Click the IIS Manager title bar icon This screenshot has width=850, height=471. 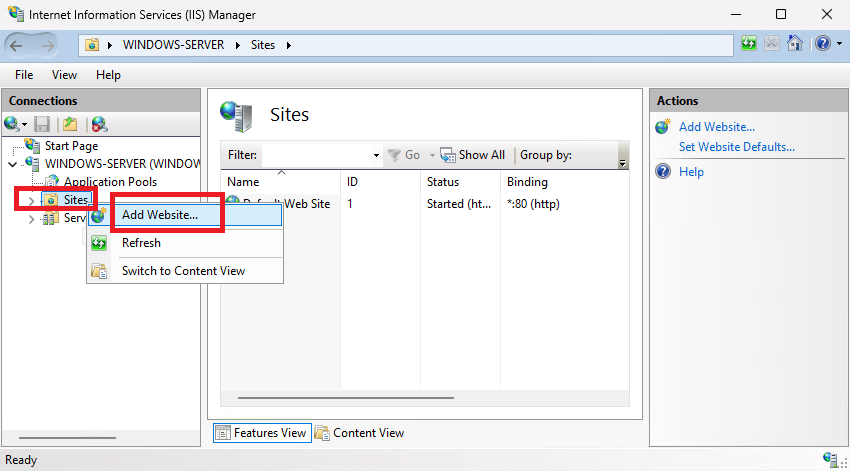[x=16, y=14]
